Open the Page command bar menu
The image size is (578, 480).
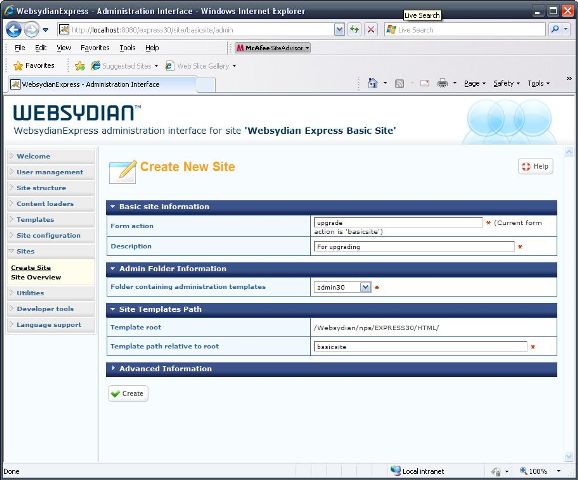pos(475,84)
